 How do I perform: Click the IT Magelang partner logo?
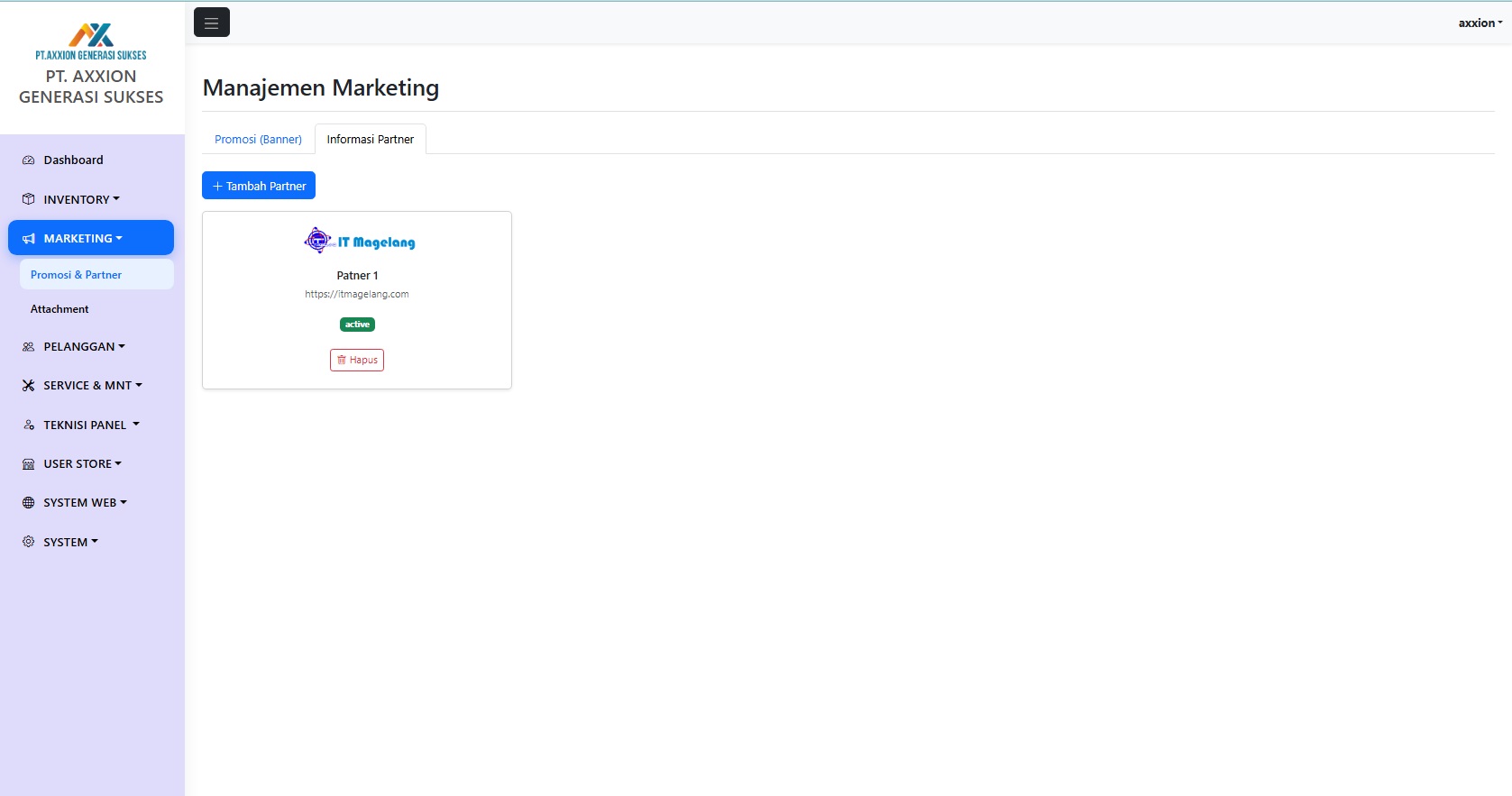tap(359, 241)
